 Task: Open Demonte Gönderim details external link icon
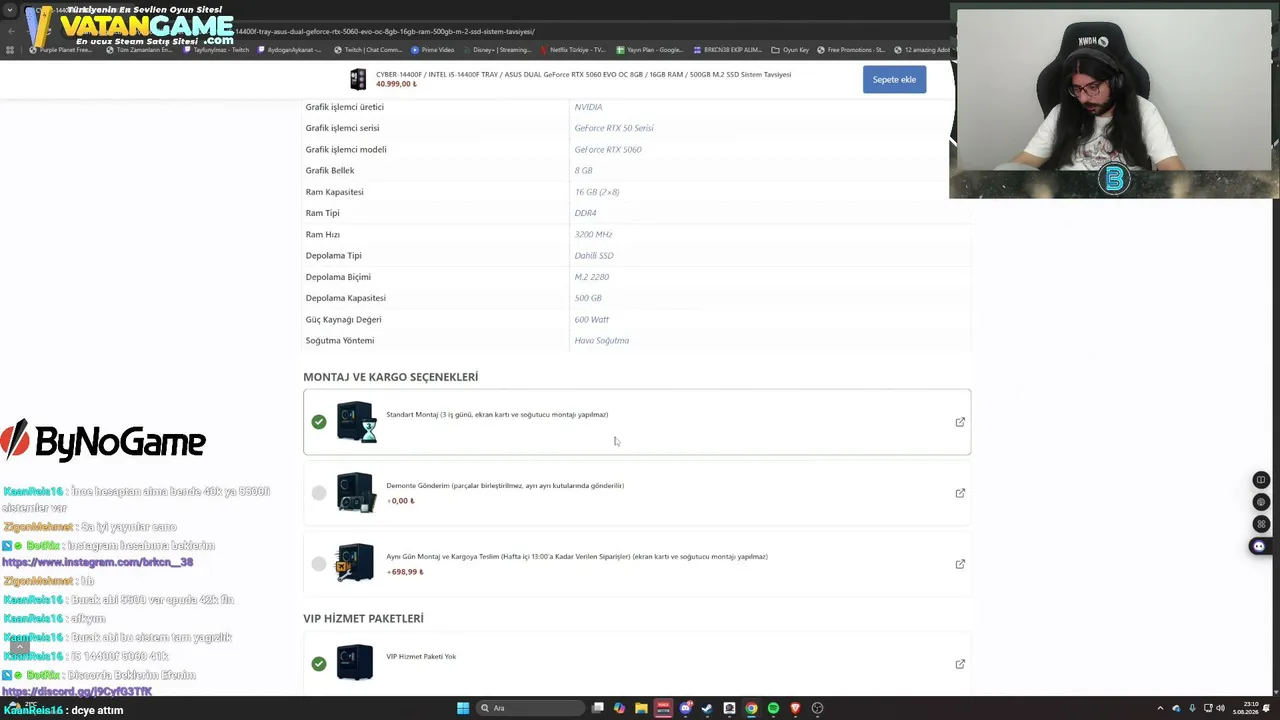960,493
